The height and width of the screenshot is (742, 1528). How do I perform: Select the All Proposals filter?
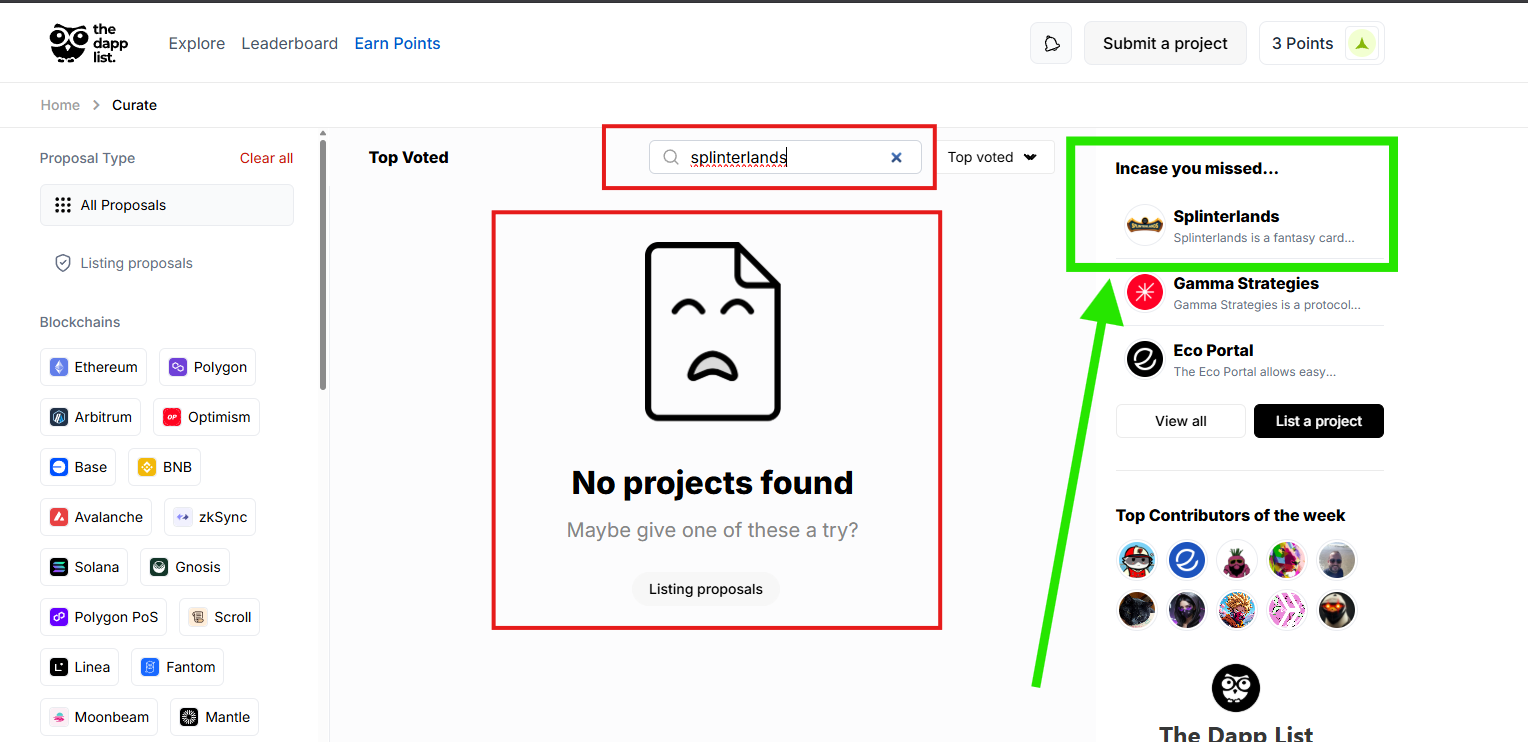click(167, 205)
